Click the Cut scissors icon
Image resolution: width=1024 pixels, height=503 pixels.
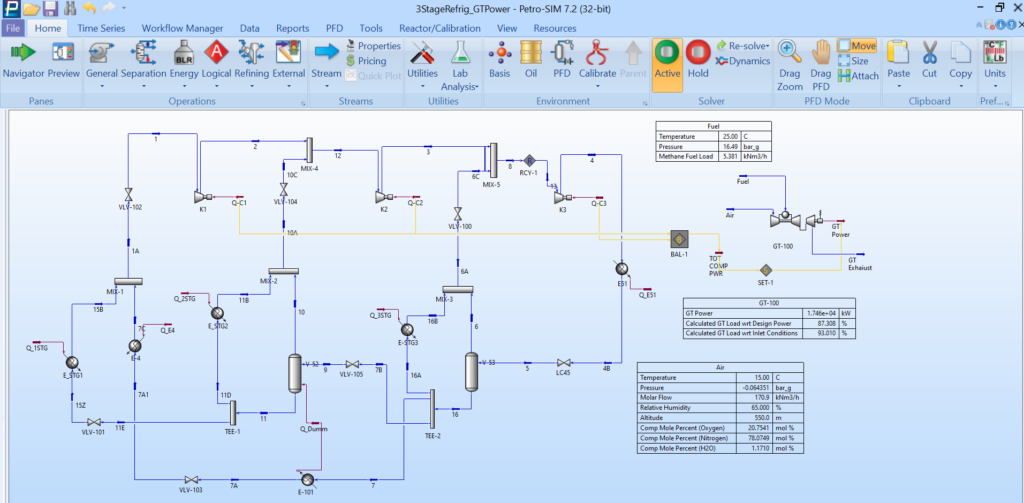(x=930, y=58)
